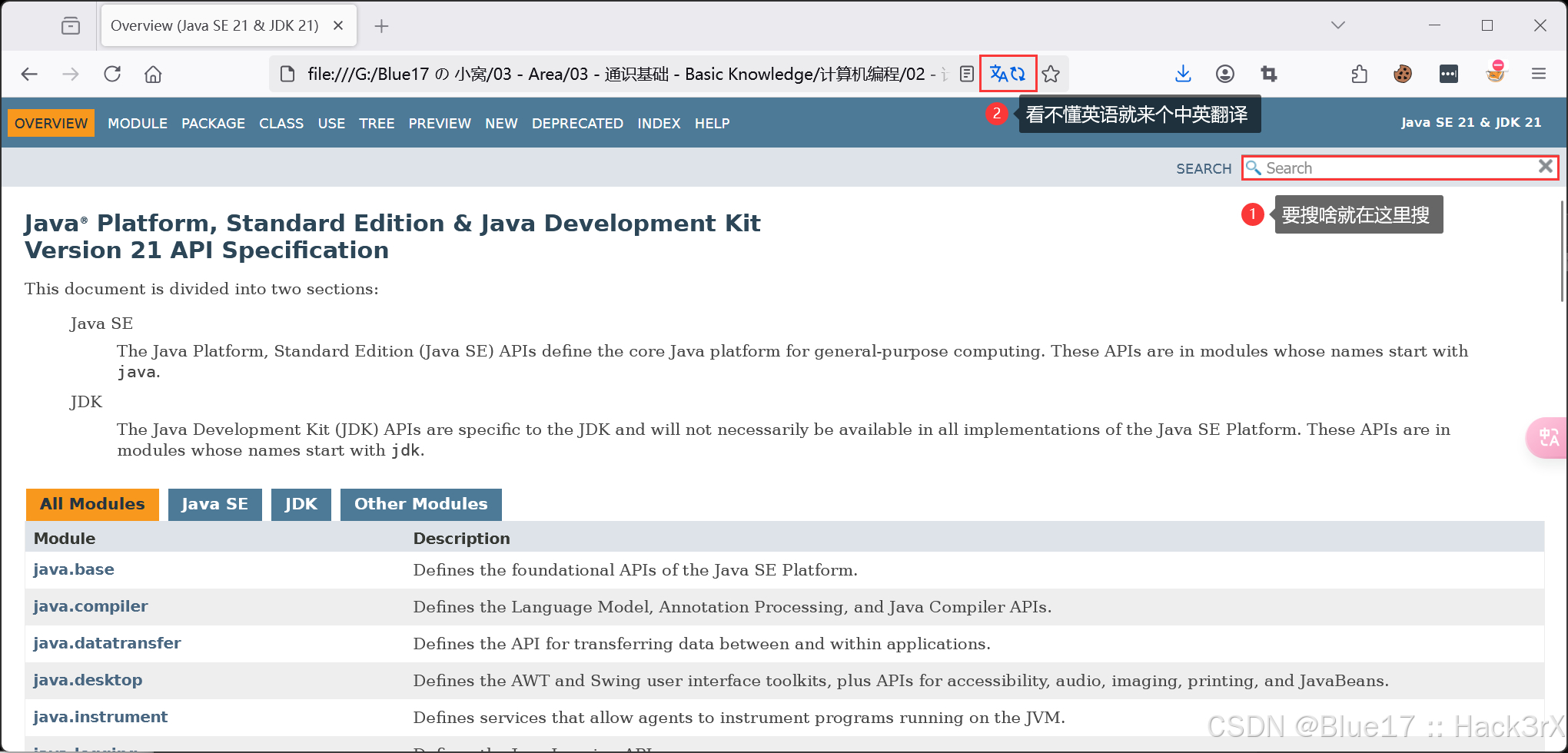Viewport: 1568px width, 753px height.
Task: Open the INDEX page
Action: click(659, 123)
